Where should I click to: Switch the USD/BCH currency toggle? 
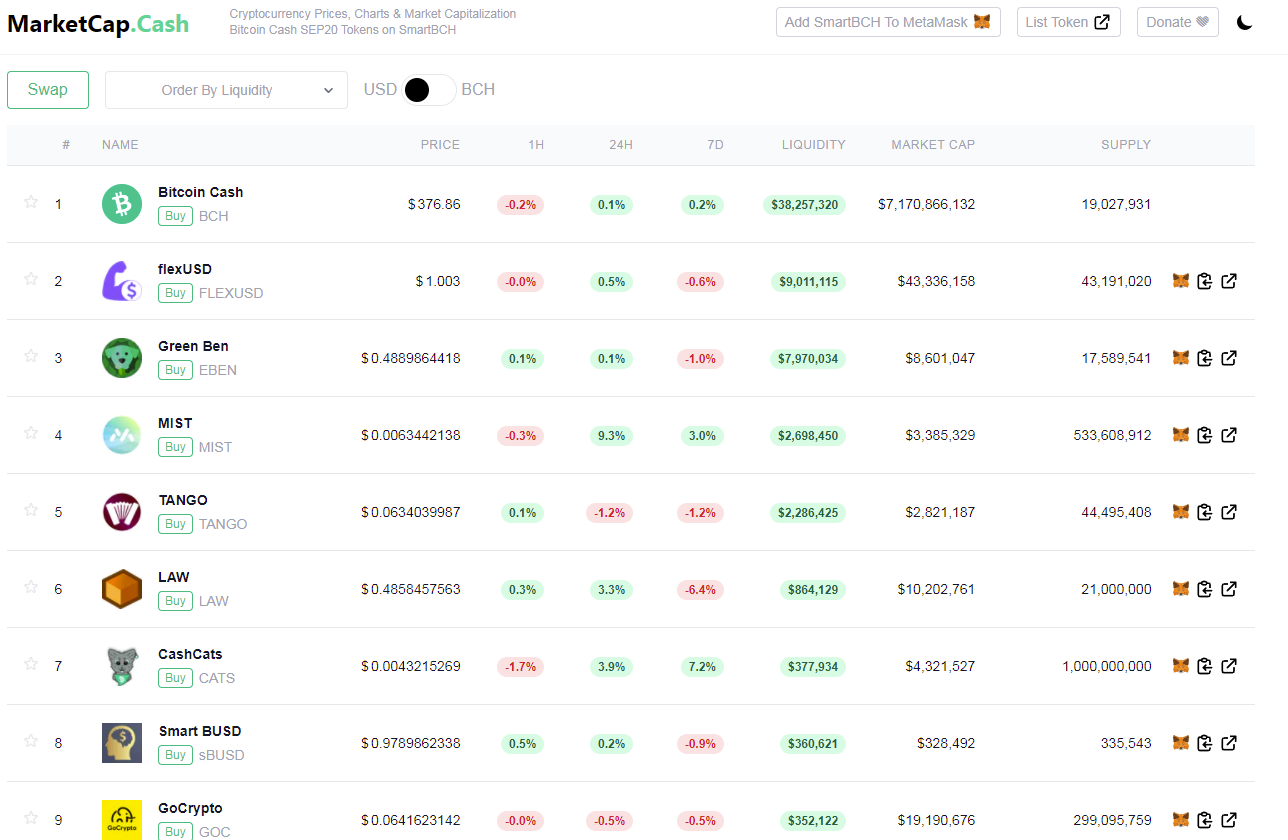tap(429, 90)
